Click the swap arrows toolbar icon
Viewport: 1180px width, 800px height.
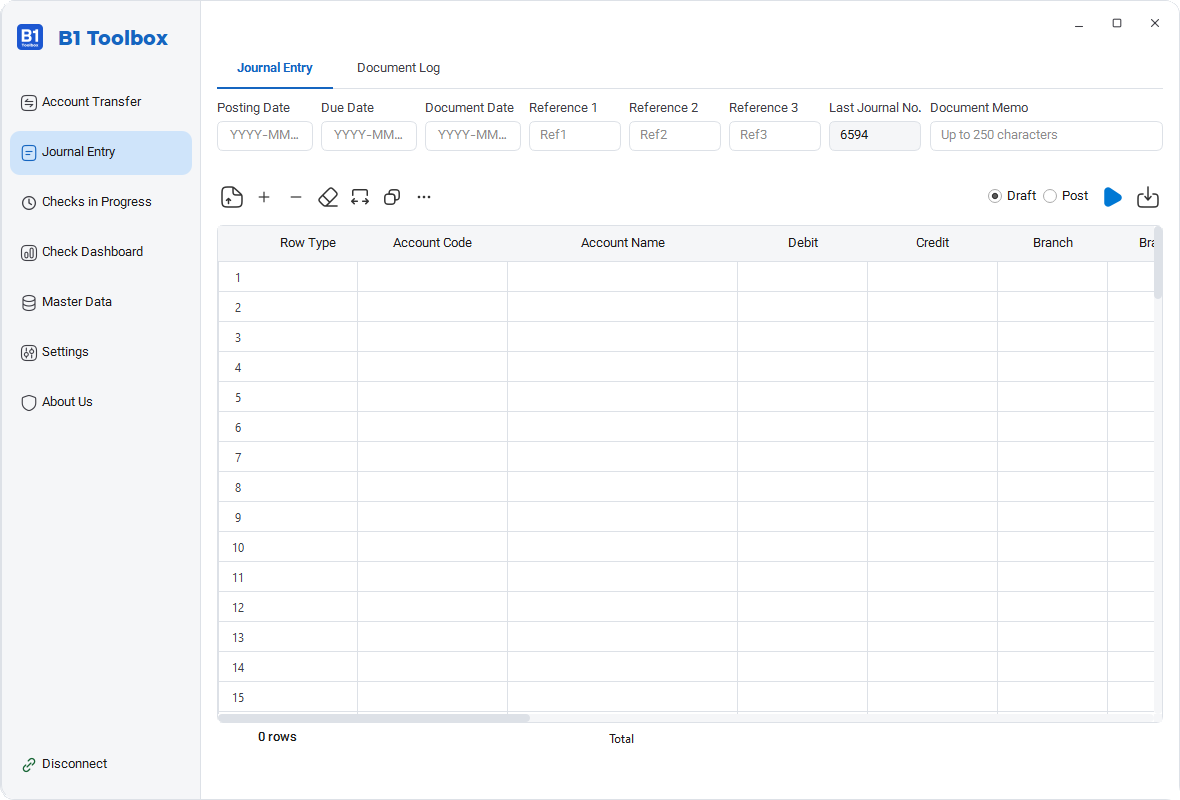[360, 197]
